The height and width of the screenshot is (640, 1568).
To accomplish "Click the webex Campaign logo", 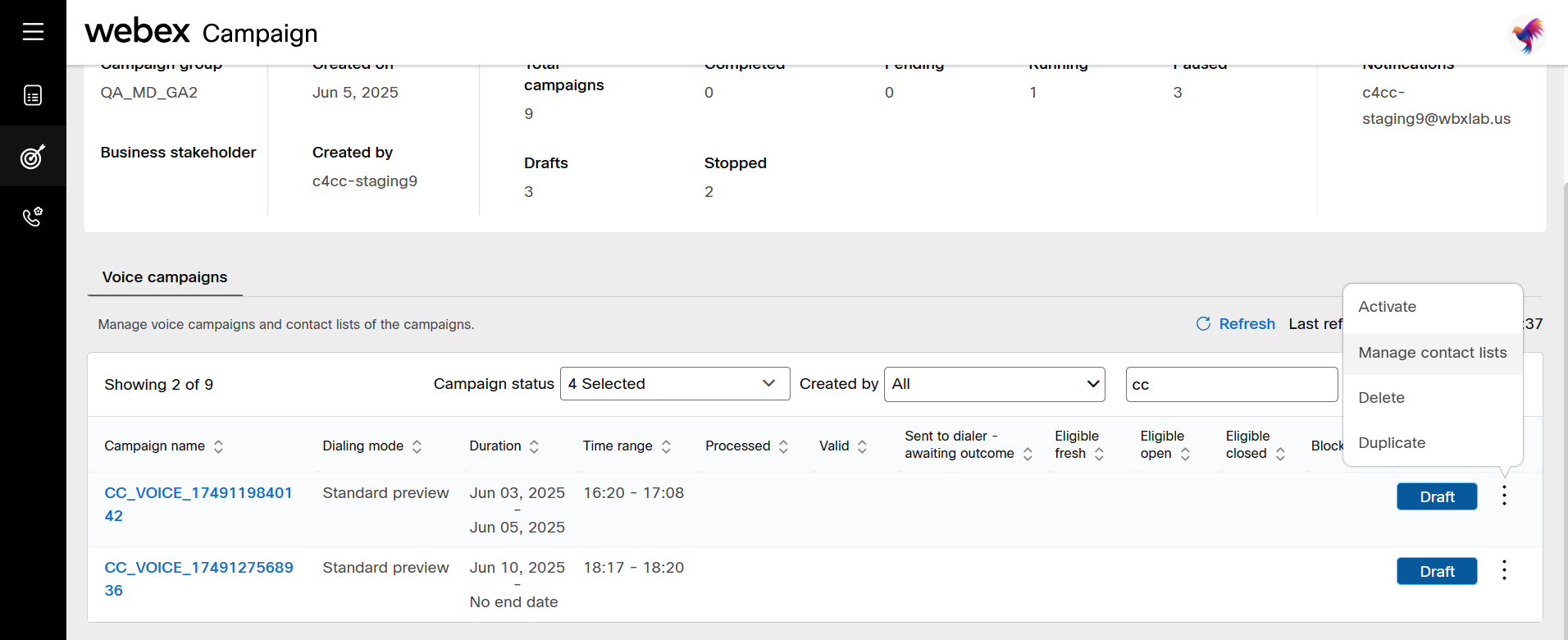I will [201, 32].
